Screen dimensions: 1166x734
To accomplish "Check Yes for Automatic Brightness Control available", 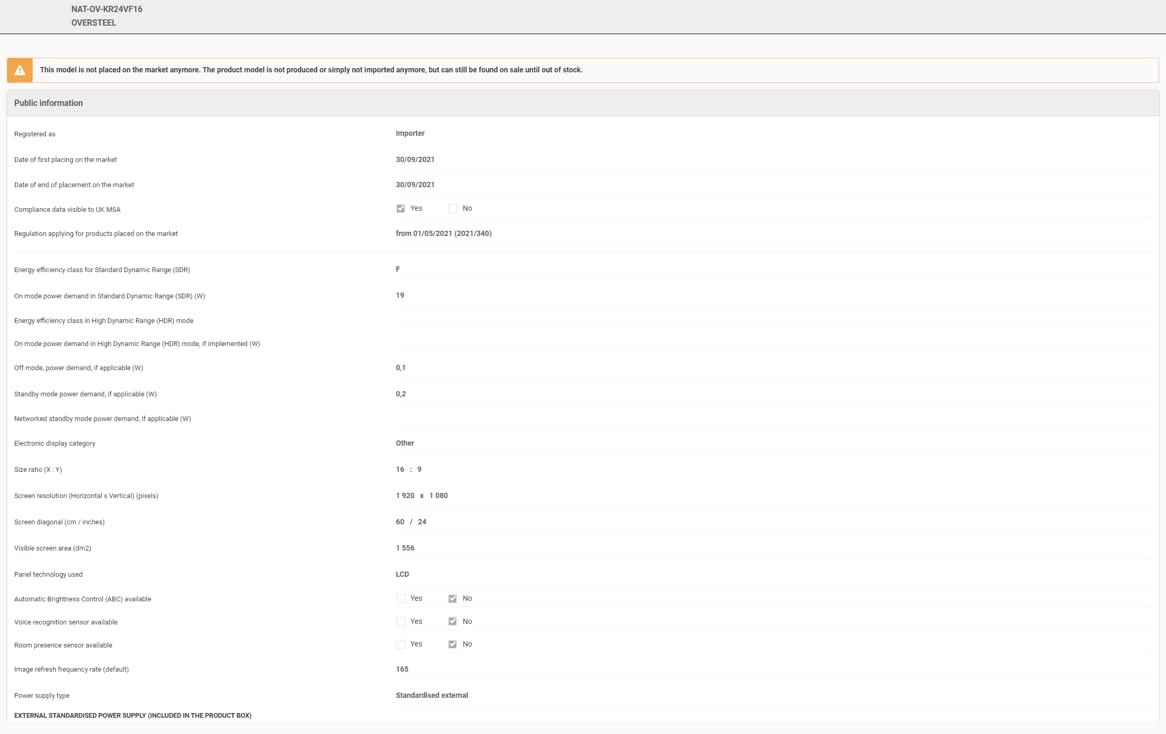I will [401, 599].
